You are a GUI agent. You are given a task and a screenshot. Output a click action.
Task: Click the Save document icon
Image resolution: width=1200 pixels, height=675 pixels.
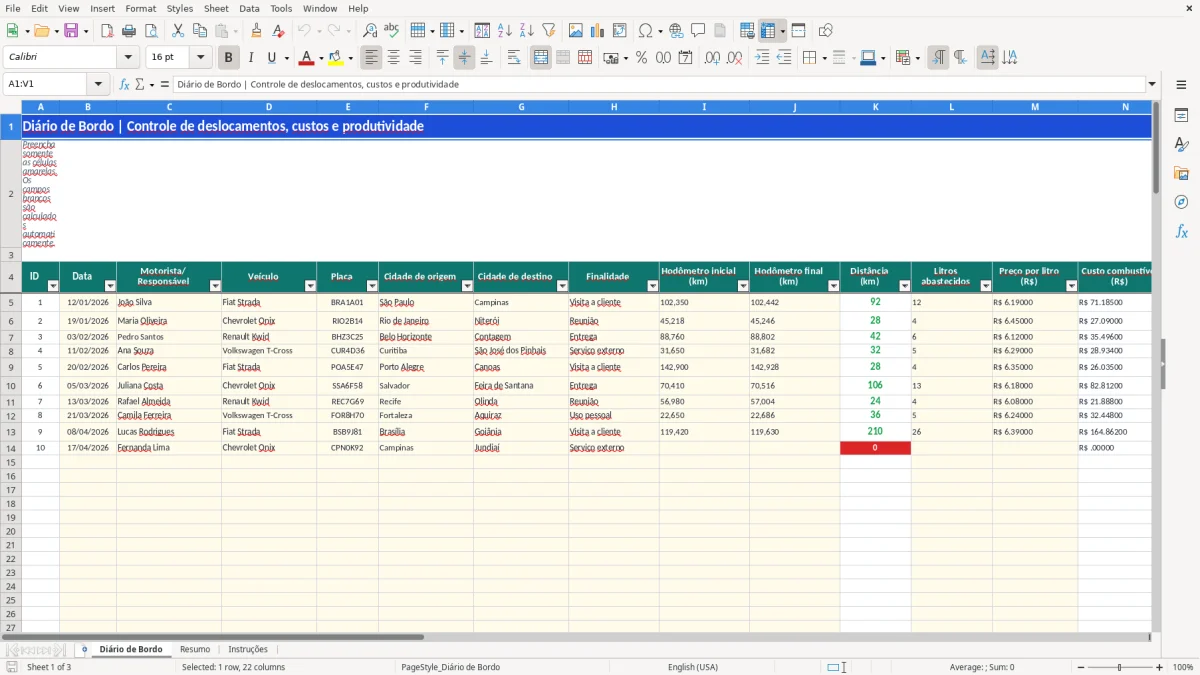pyautogui.click(x=71, y=31)
